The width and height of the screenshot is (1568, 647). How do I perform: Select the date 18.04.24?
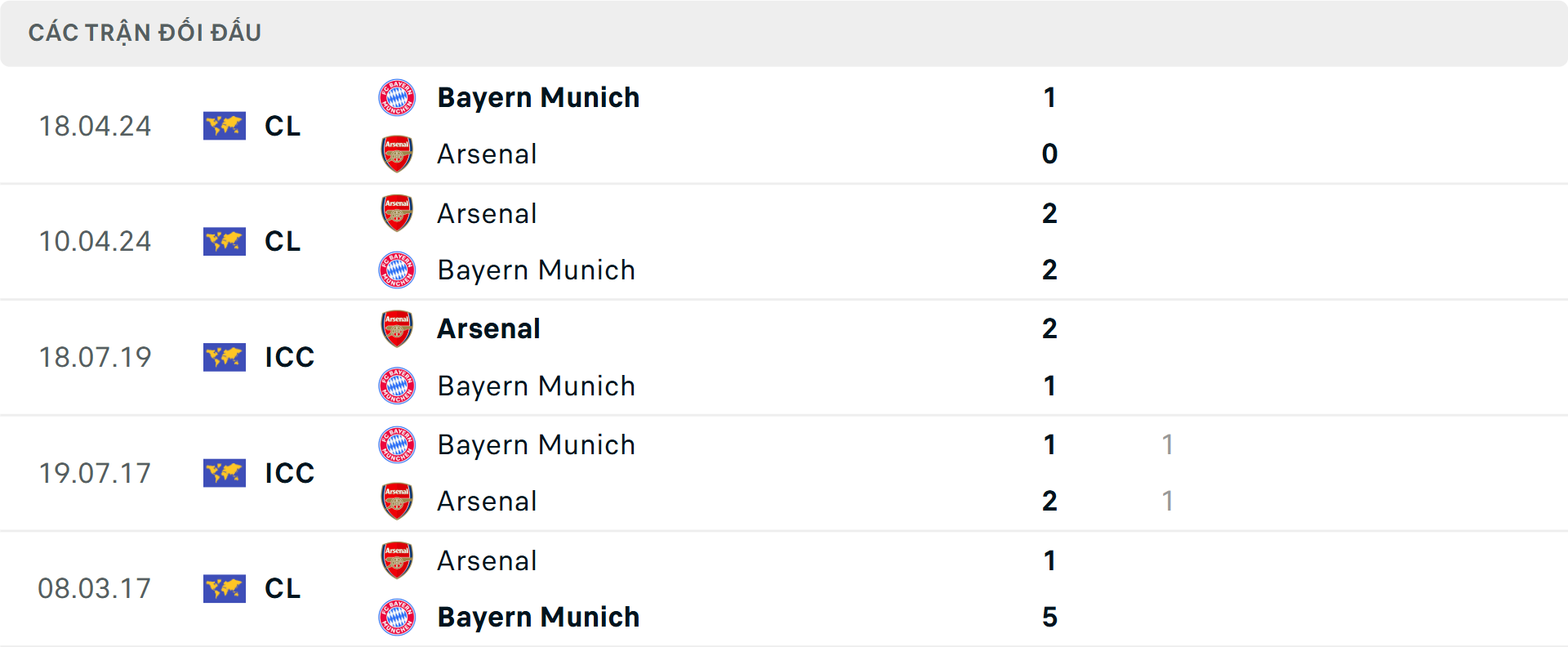click(x=96, y=127)
